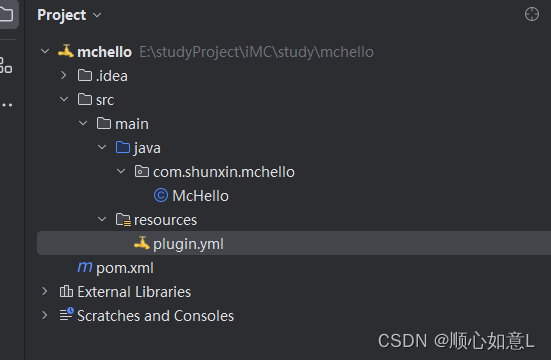Screen dimensions: 551x360
Task: Click the locate-file crosshair icon
Action: (532, 14)
